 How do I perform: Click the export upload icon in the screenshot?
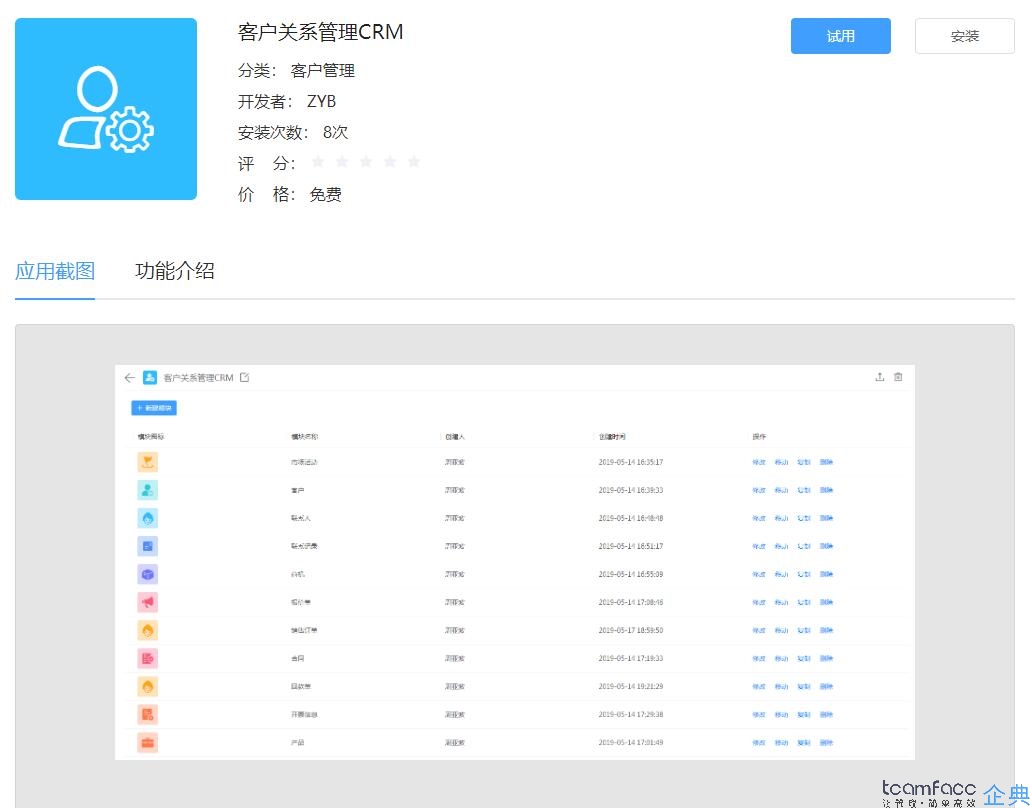coord(879,377)
